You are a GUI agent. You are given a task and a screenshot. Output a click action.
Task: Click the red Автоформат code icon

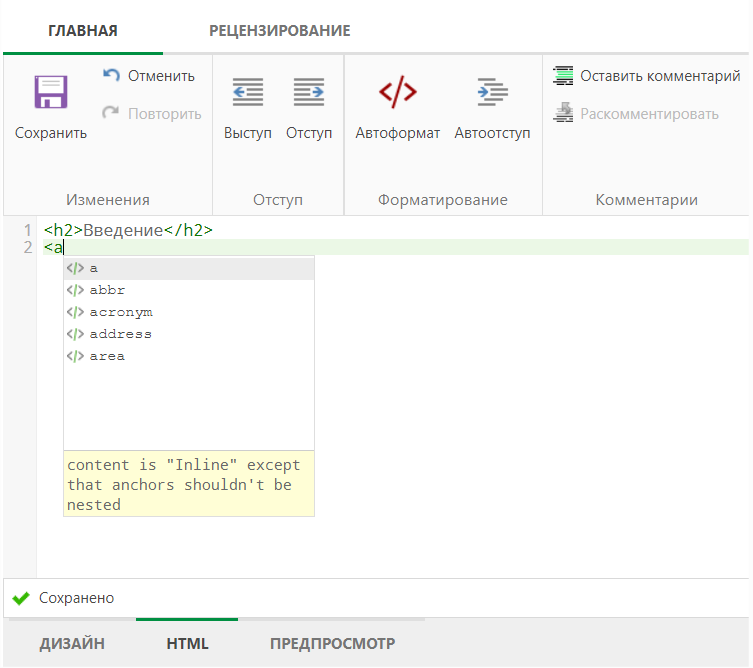(398, 92)
